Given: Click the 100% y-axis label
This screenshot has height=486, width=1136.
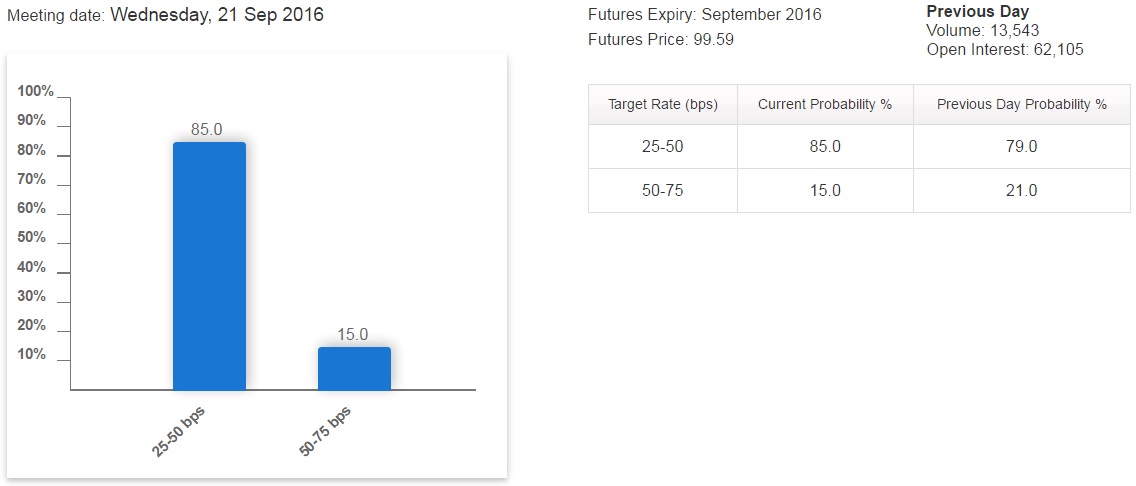Looking at the screenshot, I should [35, 91].
